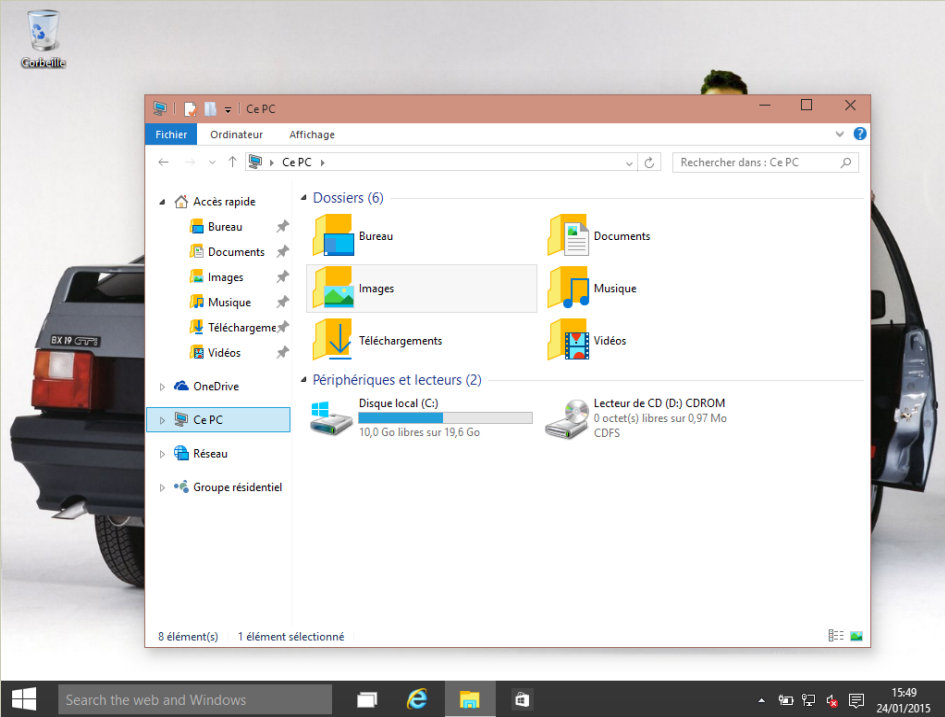
Task: Open the Vidéos folder icon
Action: pos(568,341)
